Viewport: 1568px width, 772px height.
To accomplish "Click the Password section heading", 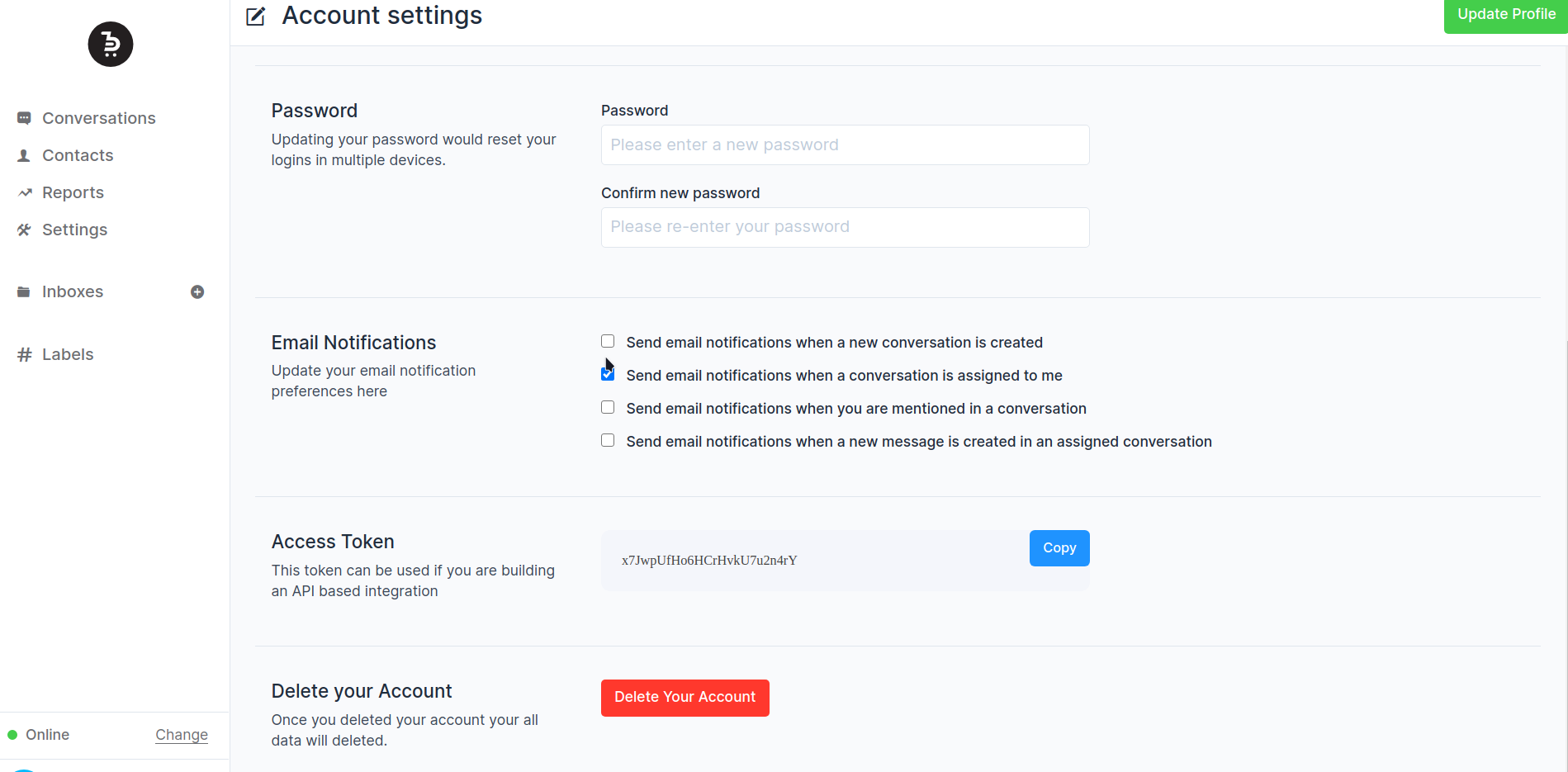I will click(315, 111).
